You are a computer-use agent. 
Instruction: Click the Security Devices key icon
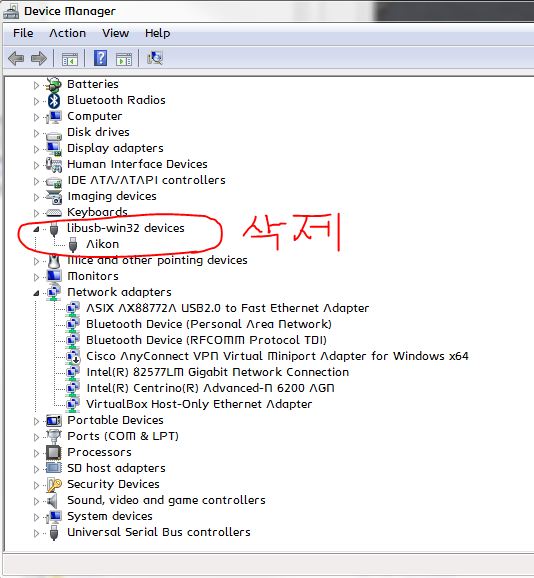pos(54,485)
